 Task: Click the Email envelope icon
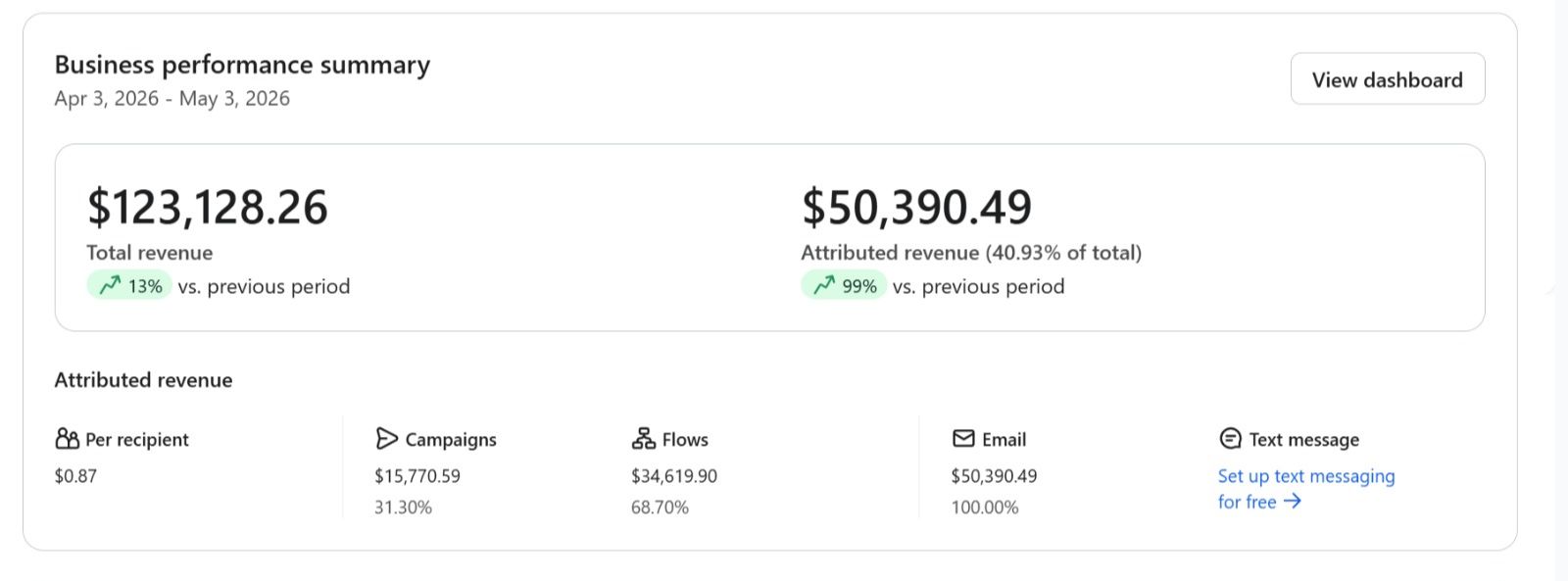963,438
